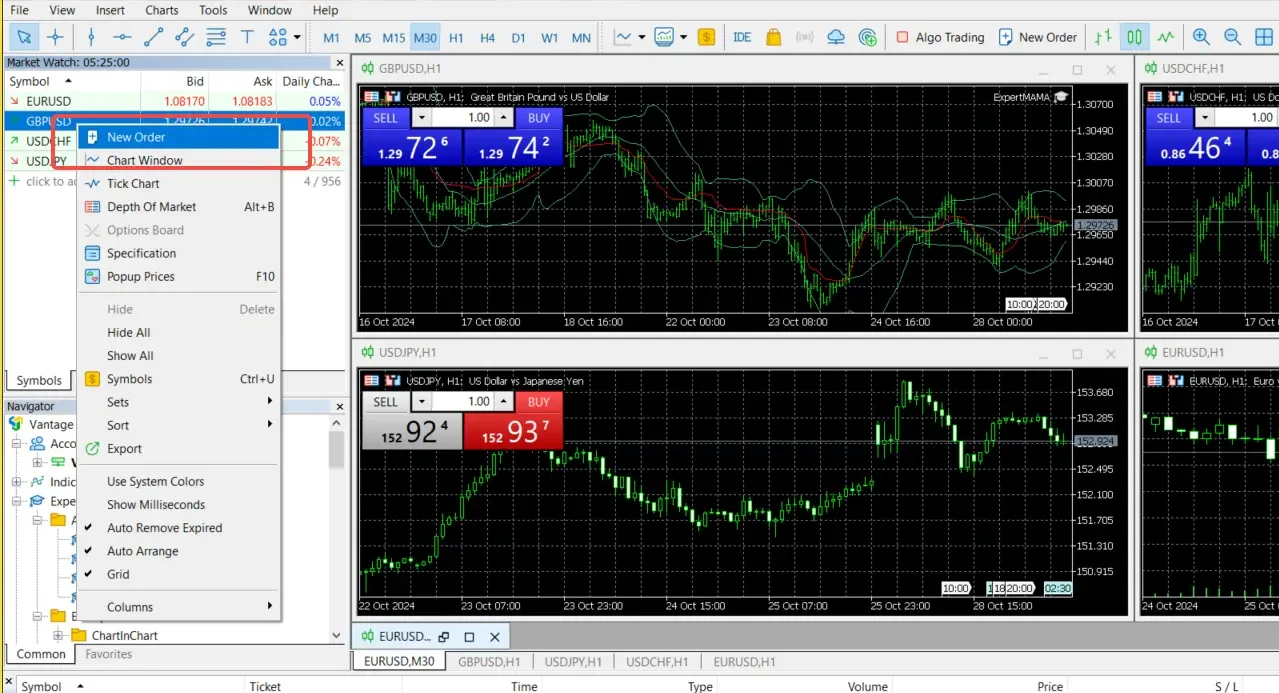
Task: Open the GBPUSD volume dropdown arrow
Action: tap(421, 118)
